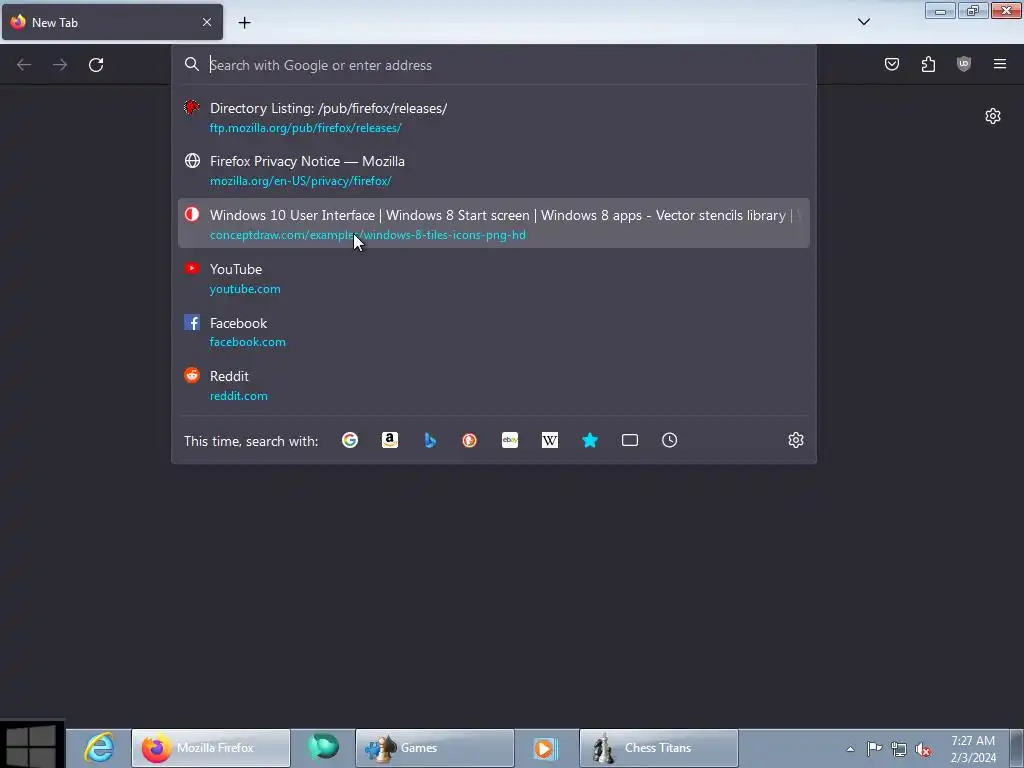This screenshot has width=1024, height=768.
Task: Search this time with Google
Action: pyautogui.click(x=350, y=440)
